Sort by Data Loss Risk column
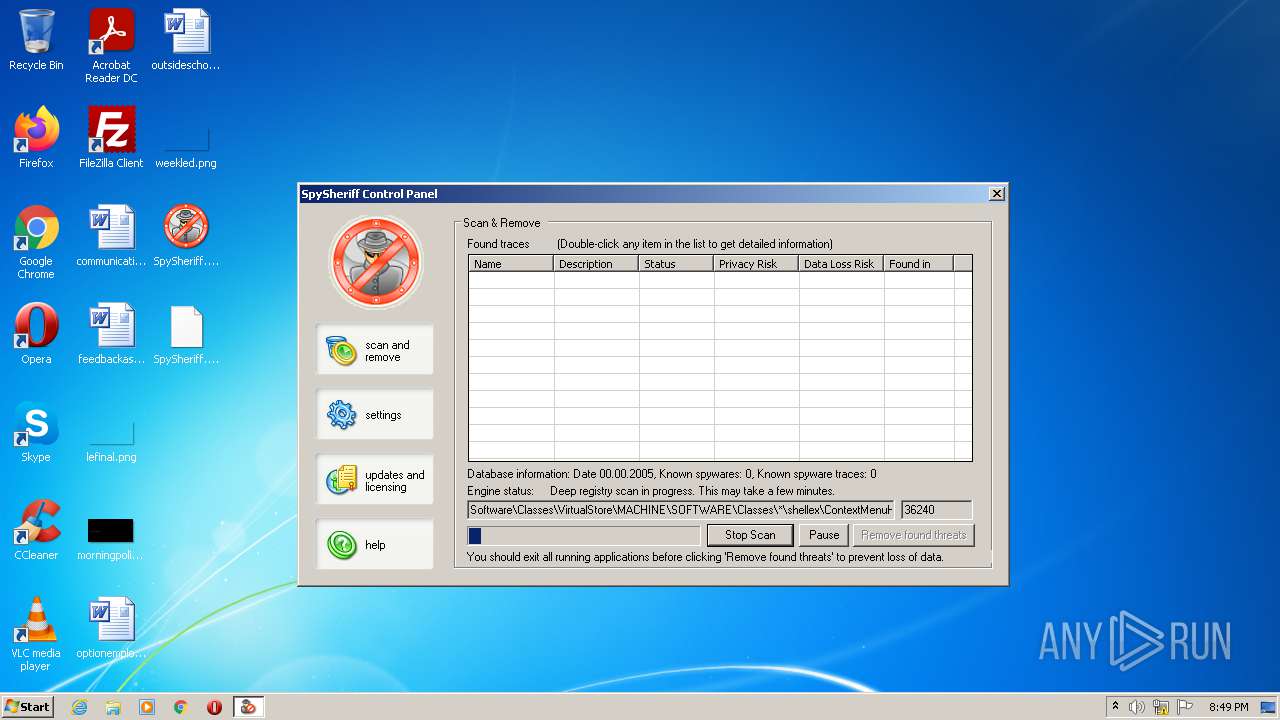Viewport: 1280px width, 720px height. 841,264
